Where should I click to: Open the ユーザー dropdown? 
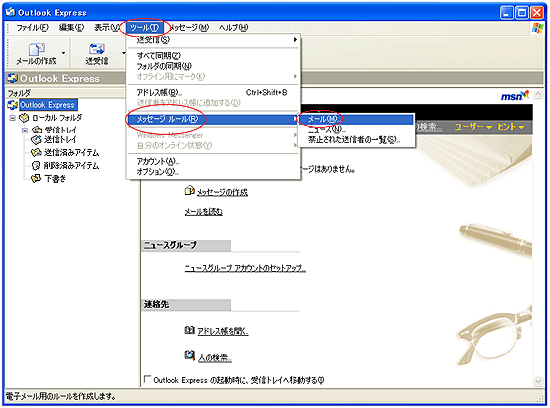473,127
